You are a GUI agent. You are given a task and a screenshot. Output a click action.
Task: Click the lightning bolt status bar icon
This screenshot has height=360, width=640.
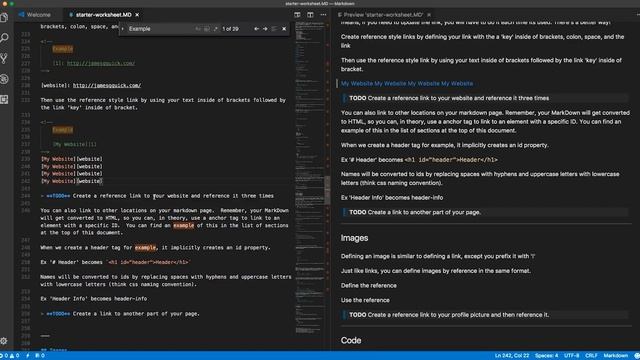click(27, 356)
